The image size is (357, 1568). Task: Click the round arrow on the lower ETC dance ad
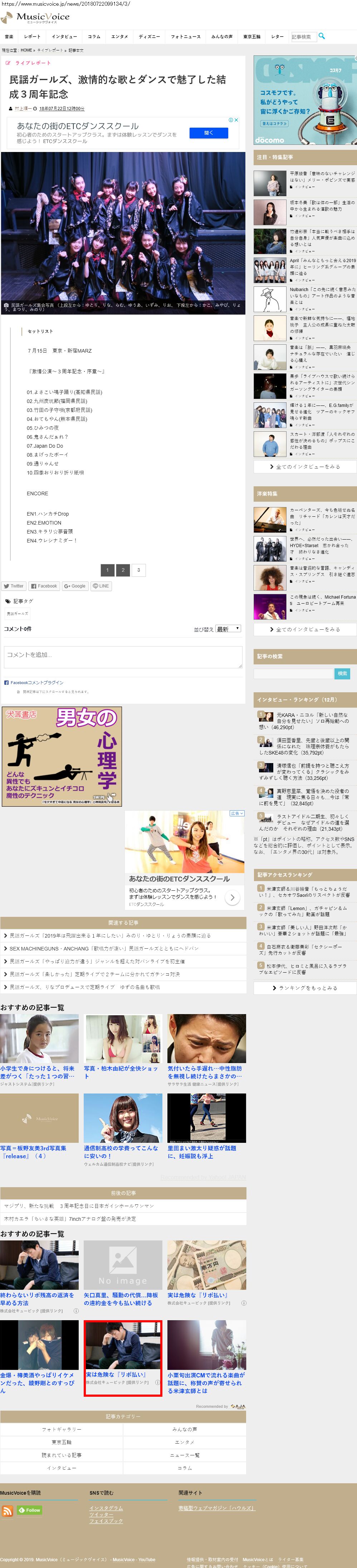coord(232,897)
